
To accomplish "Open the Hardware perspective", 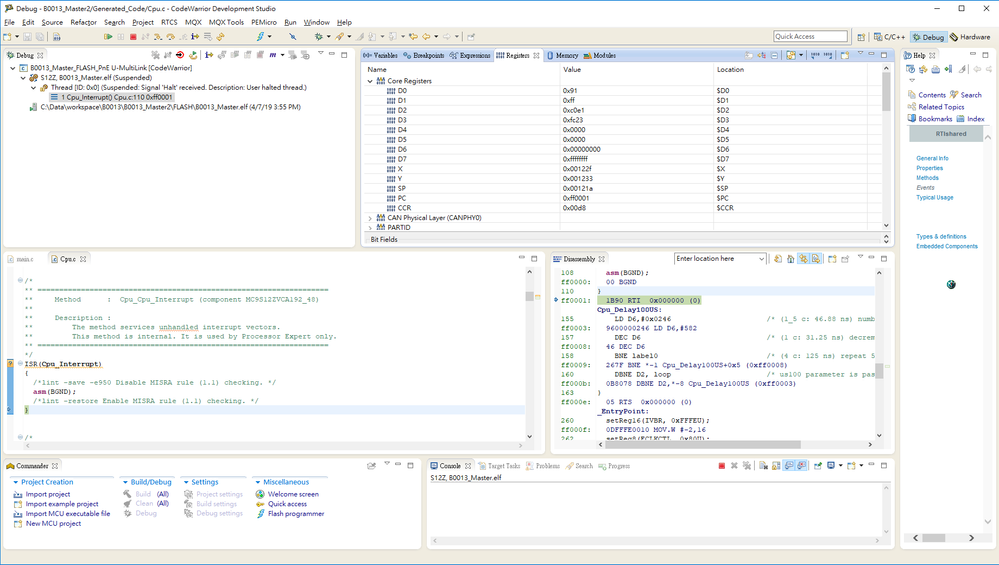I will point(970,37).
